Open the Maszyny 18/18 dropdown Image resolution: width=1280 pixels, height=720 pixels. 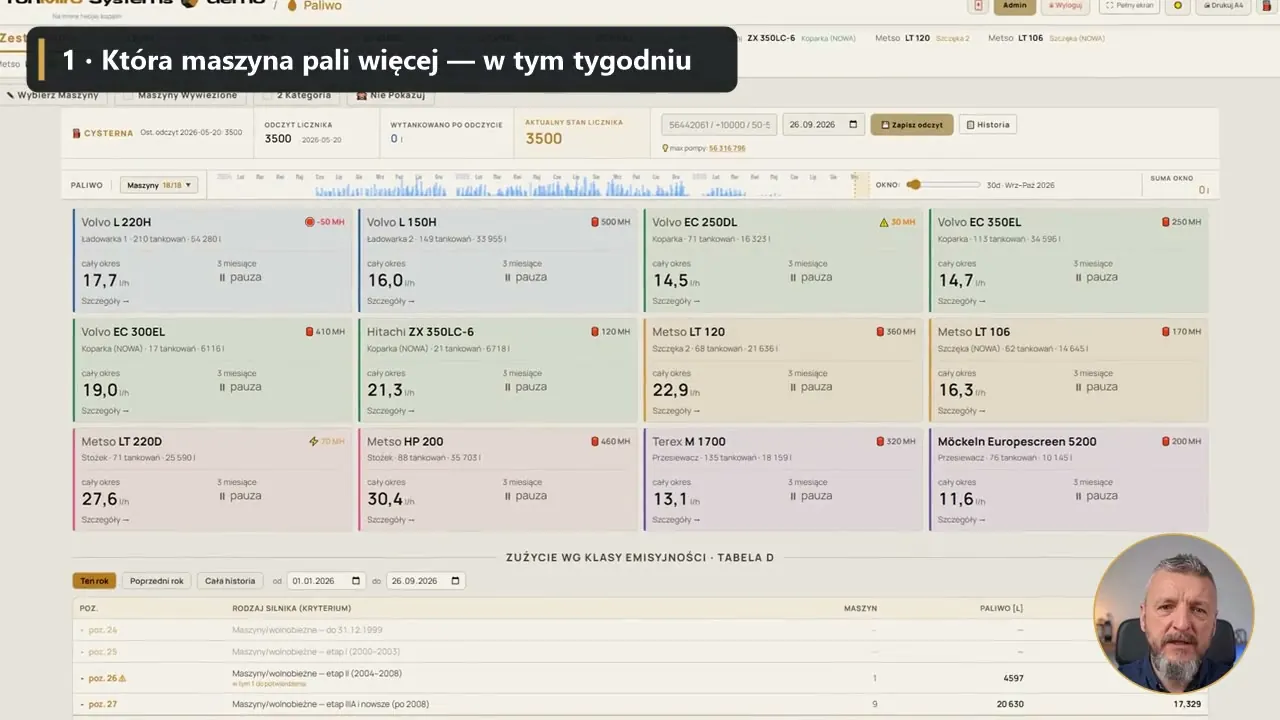click(x=159, y=185)
